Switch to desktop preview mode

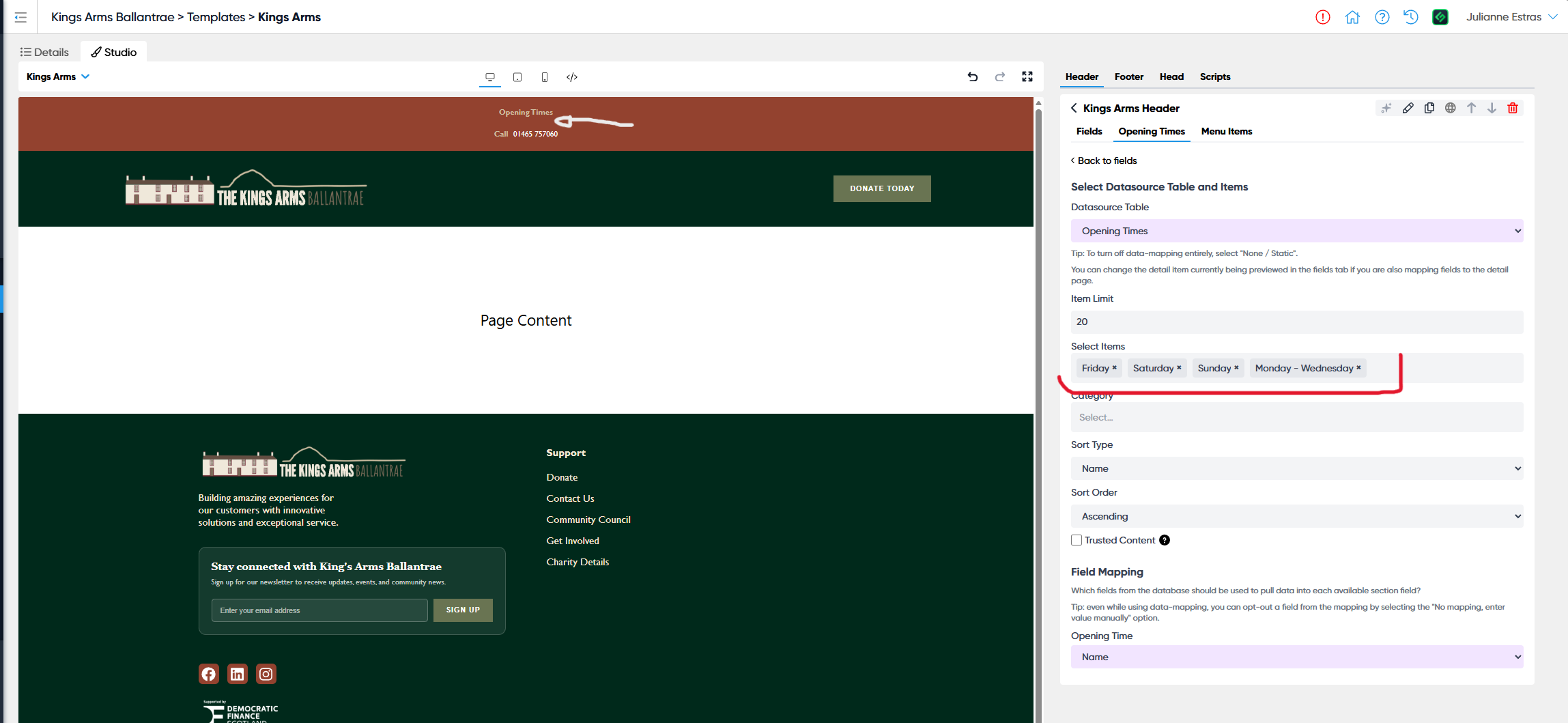(x=490, y=77)
